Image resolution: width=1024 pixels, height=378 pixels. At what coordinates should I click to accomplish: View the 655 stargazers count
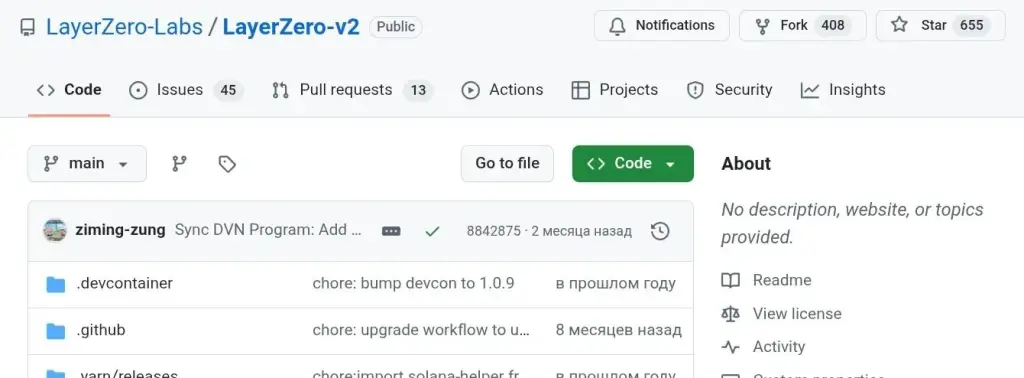[x=972, y=25]
